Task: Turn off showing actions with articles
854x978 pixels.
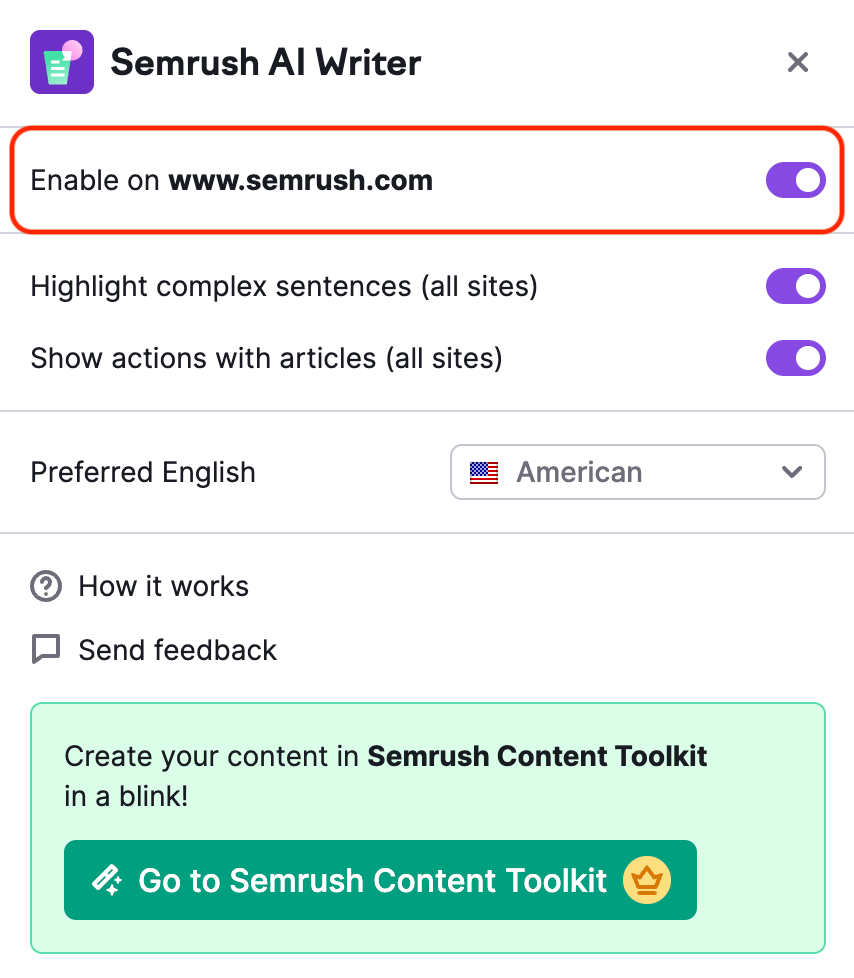Action: click(x=795, y=358)
